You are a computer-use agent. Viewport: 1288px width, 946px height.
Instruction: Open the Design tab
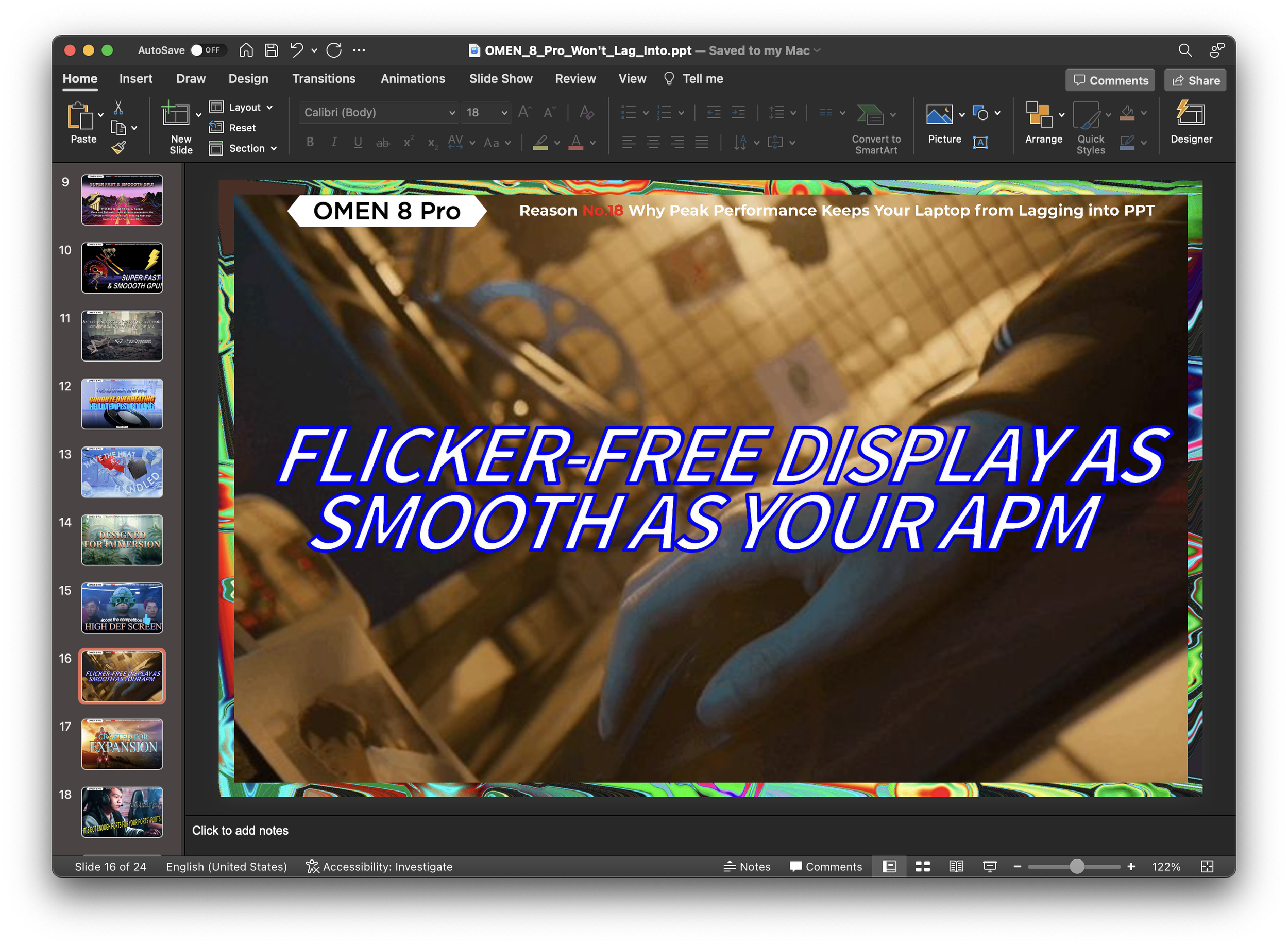248,78
